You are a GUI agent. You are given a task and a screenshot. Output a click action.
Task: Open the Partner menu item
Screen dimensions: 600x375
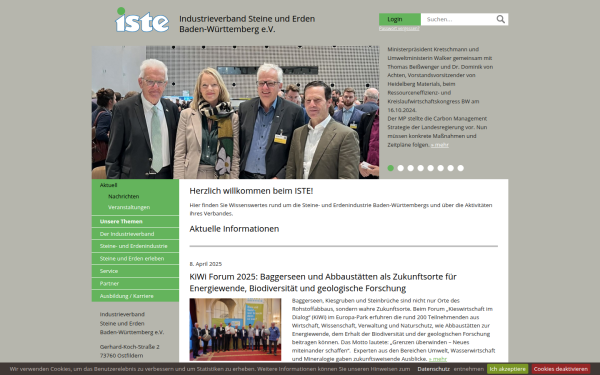click(x=135, y=284)
